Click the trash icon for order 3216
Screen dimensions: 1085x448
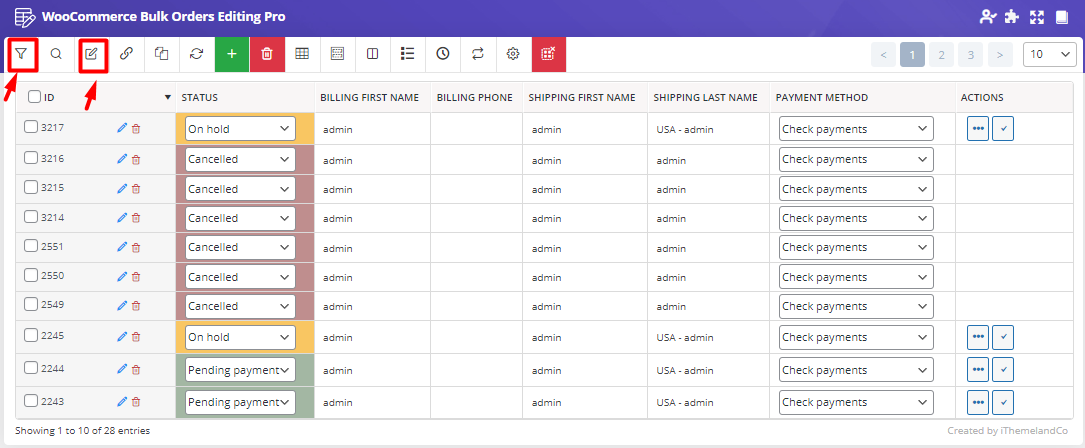pyautogui.click(x=136, y=160)
